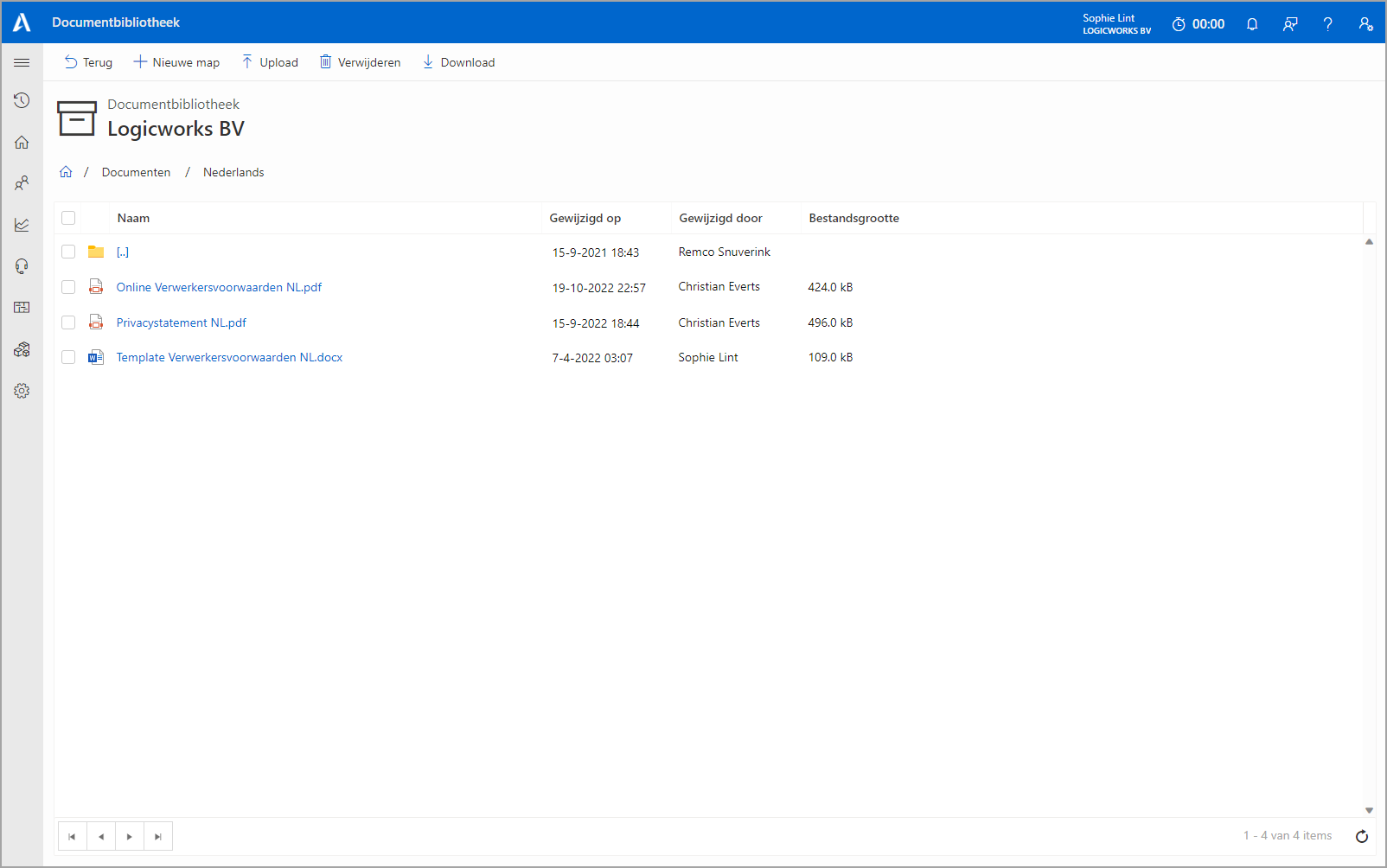Navigate to Documenten in breadcrumb
1387x868 pixels.
pyautogui.click(x=136, y=172)
